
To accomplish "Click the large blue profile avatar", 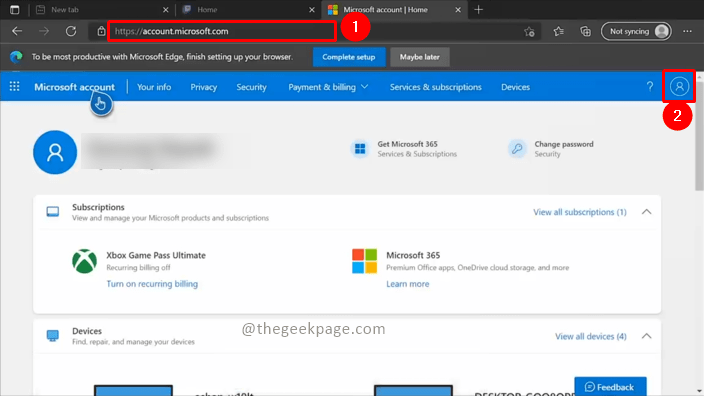I will [x=55, y=152].
